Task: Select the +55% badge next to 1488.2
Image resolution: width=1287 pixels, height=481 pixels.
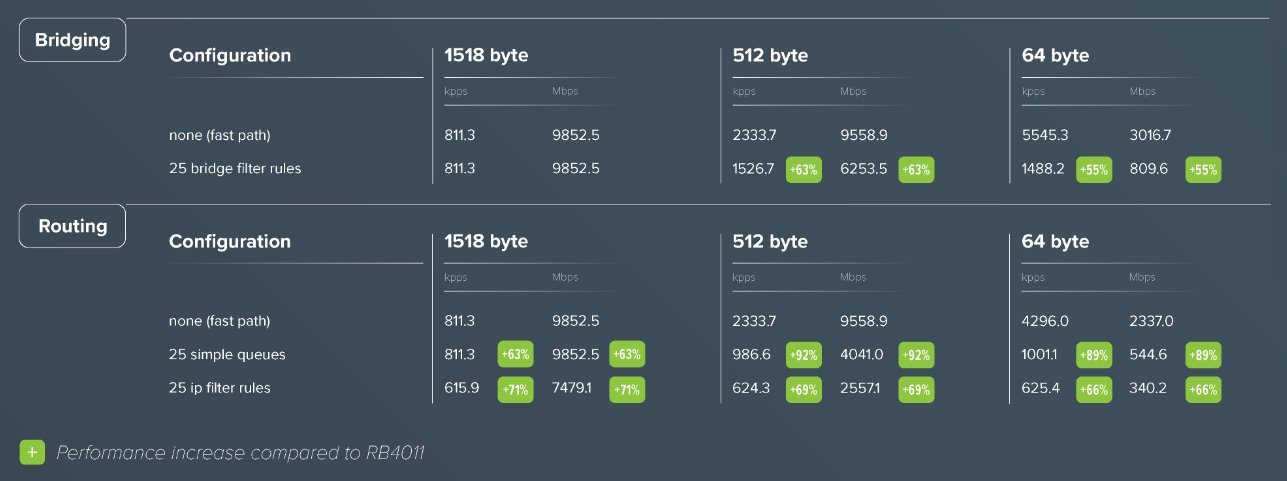Action: [x=1093, y=170]
